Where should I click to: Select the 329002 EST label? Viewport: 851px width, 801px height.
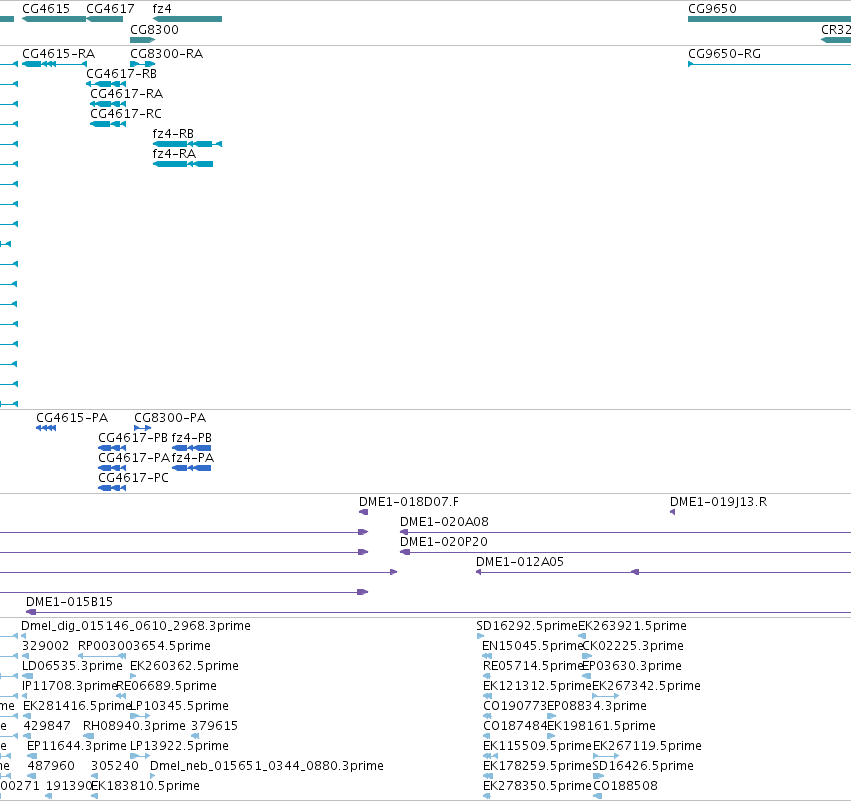pos(46,646)
